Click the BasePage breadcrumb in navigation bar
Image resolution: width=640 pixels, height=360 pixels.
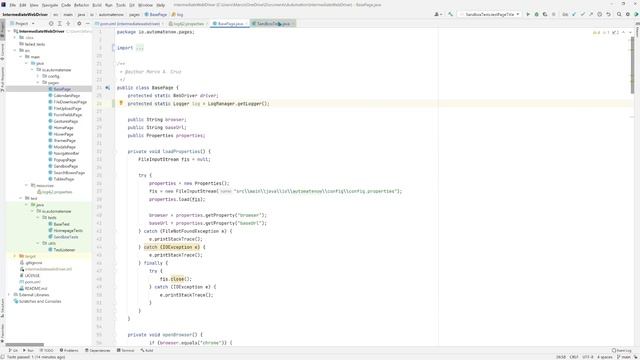(156, 14)
